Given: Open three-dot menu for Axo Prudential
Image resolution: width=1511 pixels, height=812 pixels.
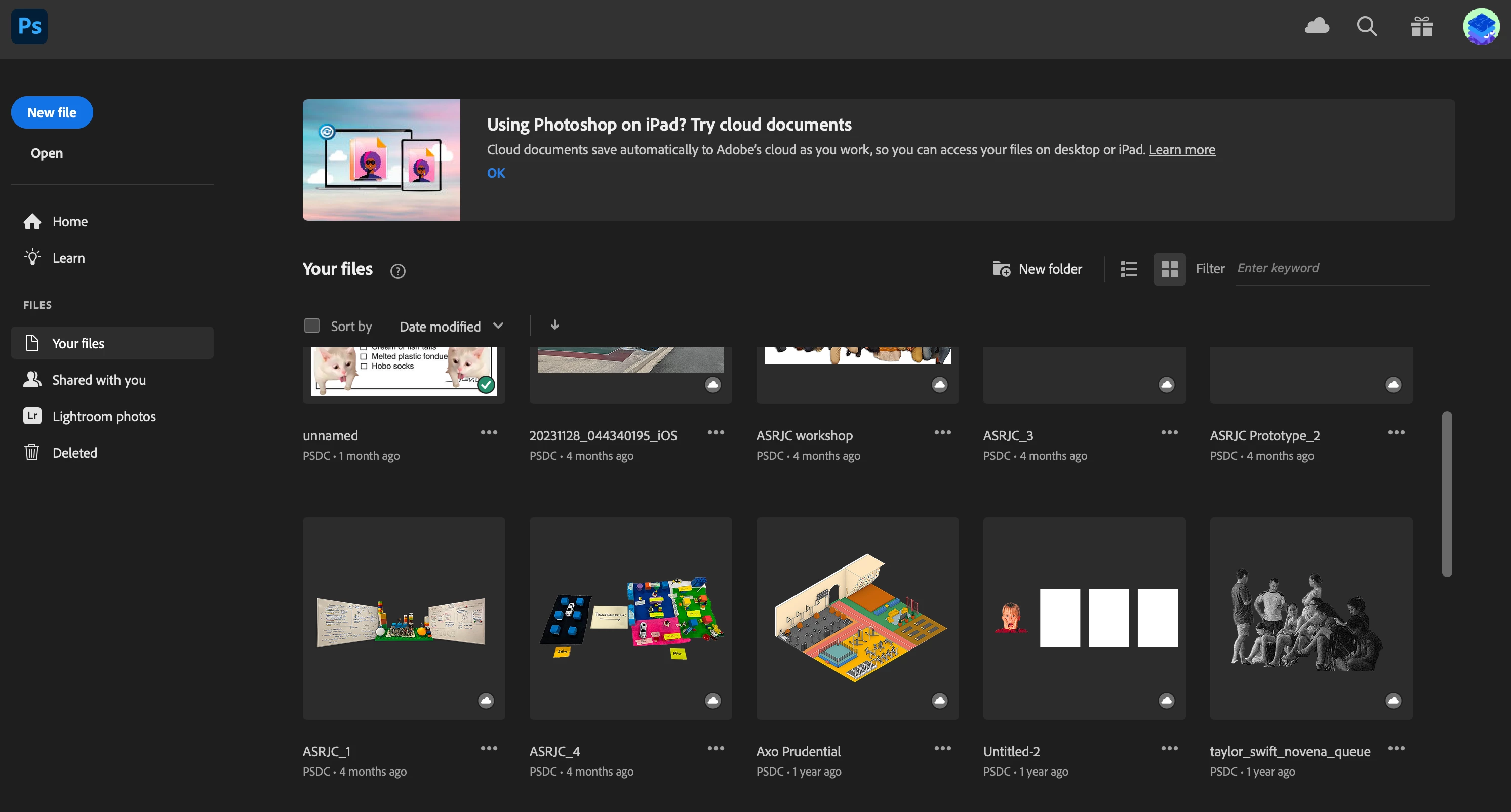Looking at the screenshot, I should 942,748.
